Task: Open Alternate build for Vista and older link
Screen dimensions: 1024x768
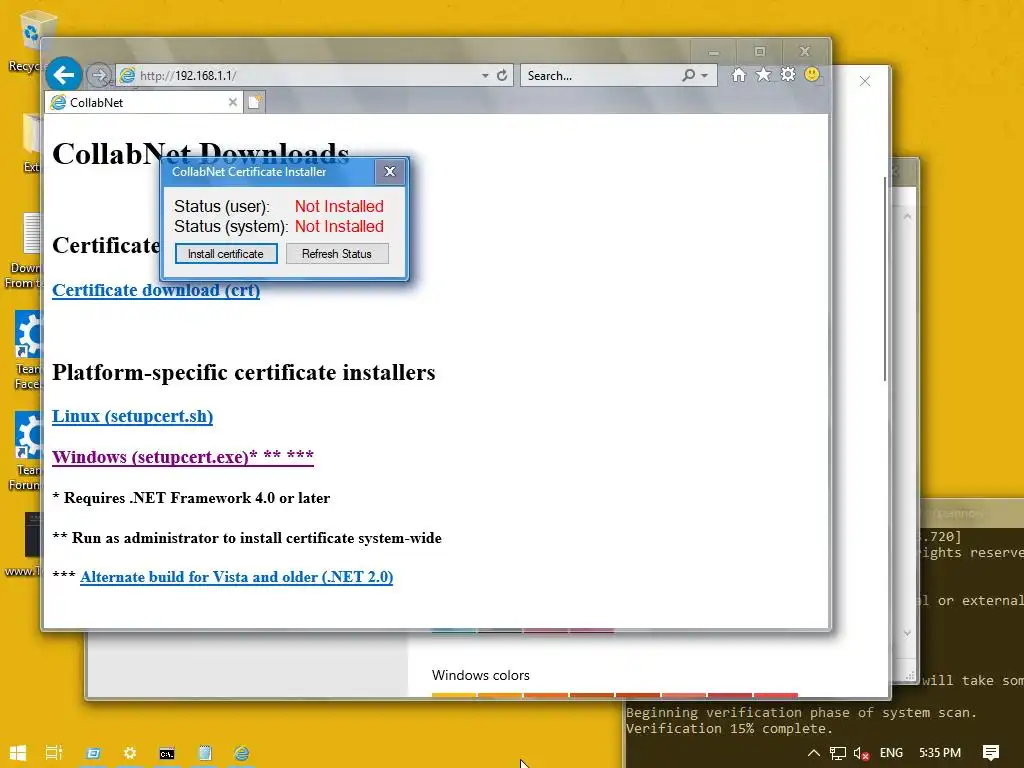Action: click(236, 577)
